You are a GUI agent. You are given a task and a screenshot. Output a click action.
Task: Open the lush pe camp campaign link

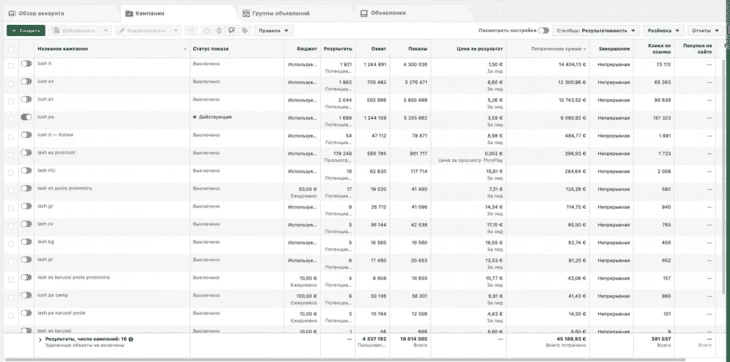[53, 295]
